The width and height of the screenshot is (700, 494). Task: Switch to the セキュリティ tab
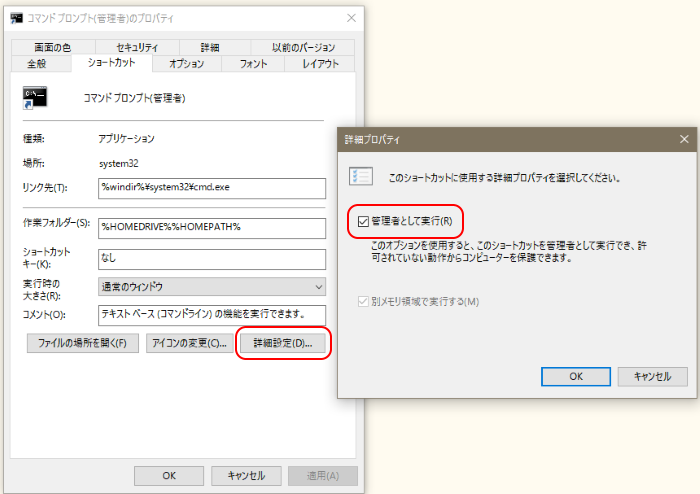(x=137, y=47)
